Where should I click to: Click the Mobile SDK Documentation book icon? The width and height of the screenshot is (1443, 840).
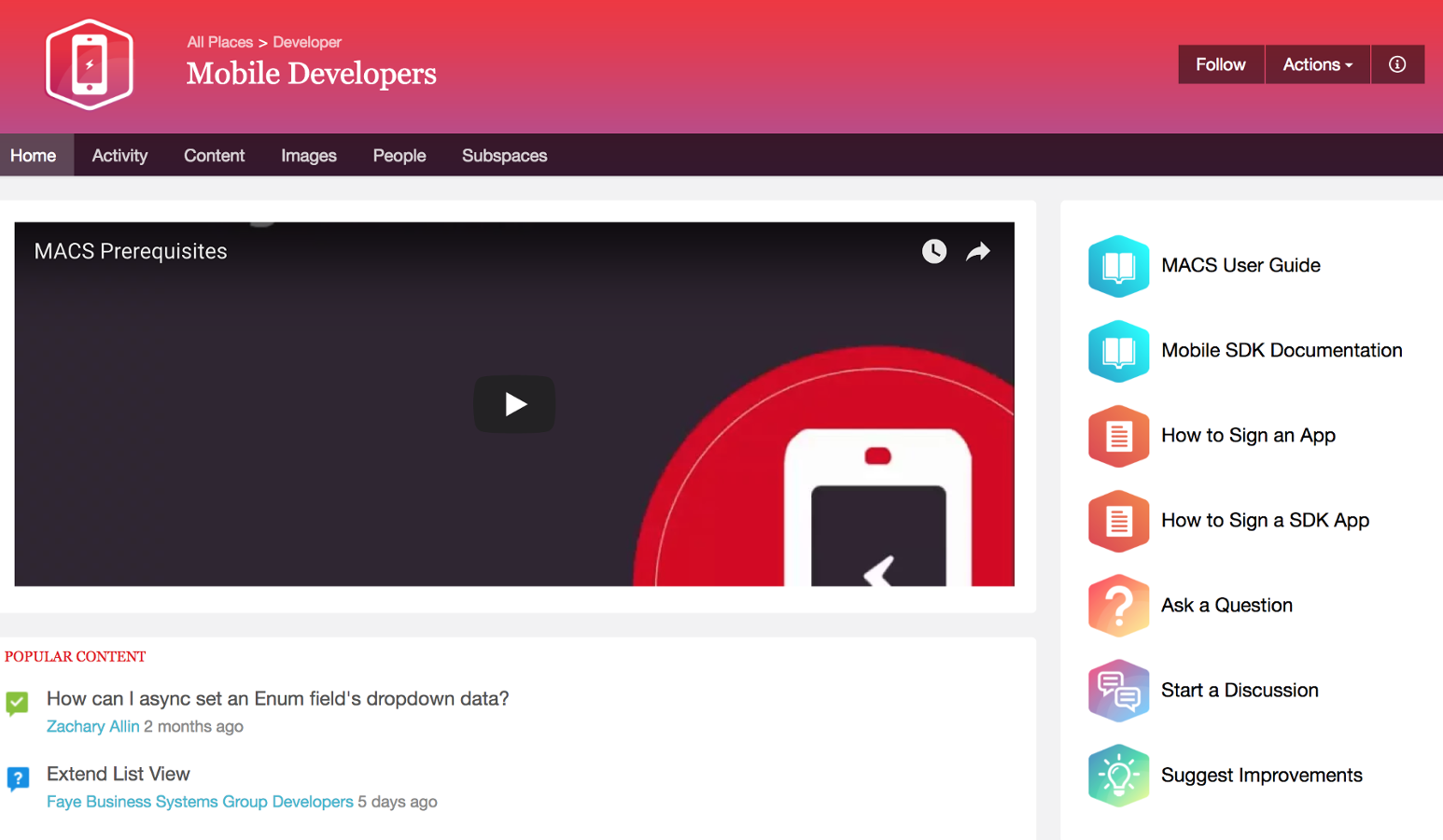(x=1118, y=351)
